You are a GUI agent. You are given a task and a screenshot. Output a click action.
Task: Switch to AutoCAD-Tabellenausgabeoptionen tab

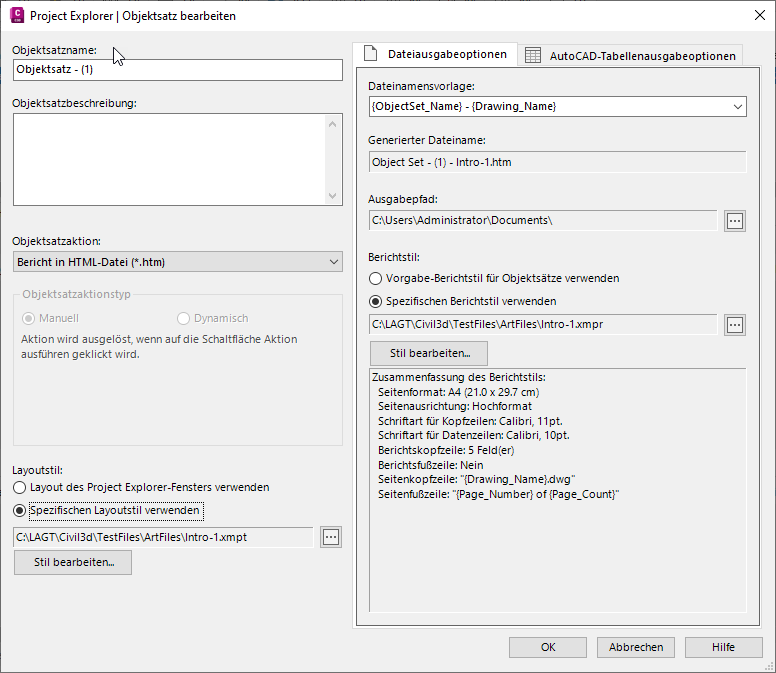pos(631,56)
